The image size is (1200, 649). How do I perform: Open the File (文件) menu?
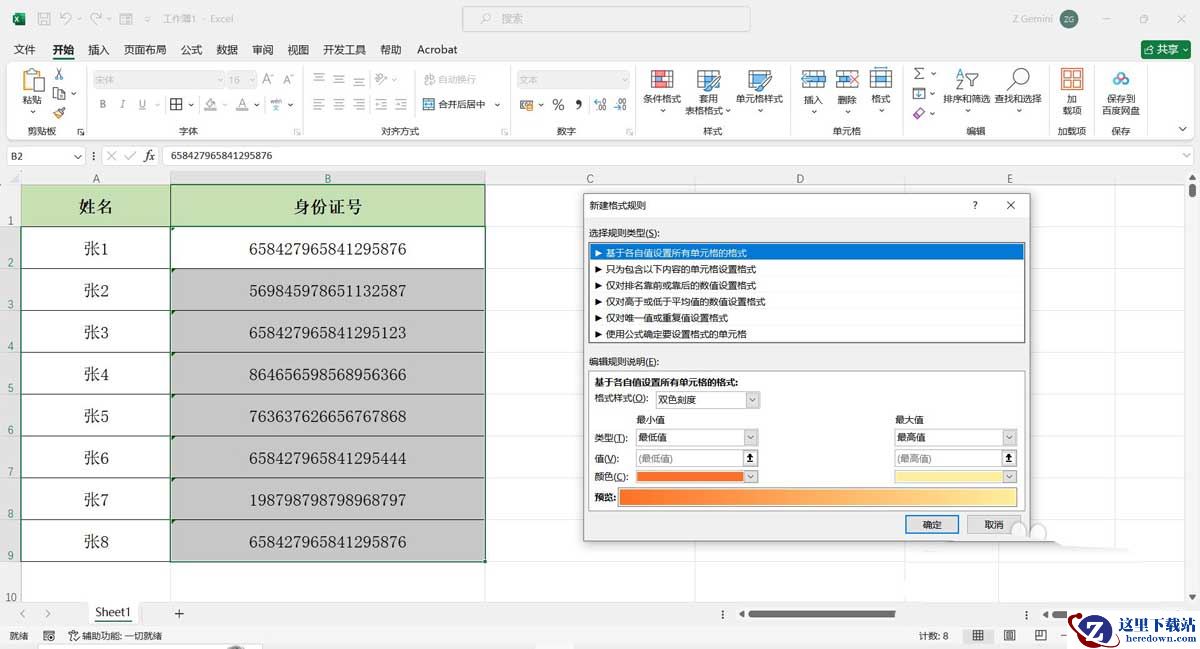[x=25, y=49]
